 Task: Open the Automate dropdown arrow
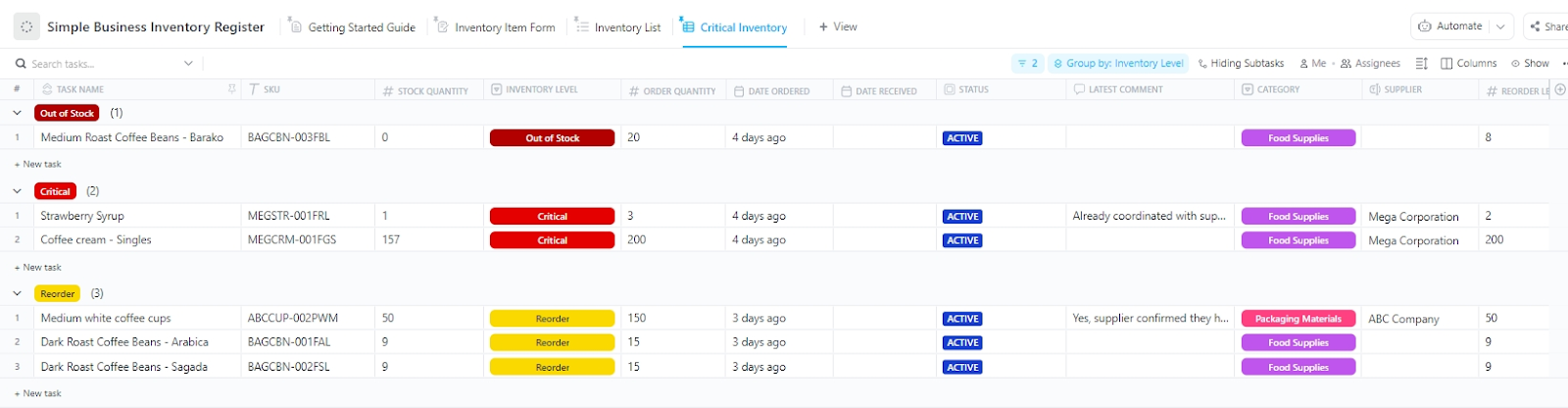(1500, 26)
